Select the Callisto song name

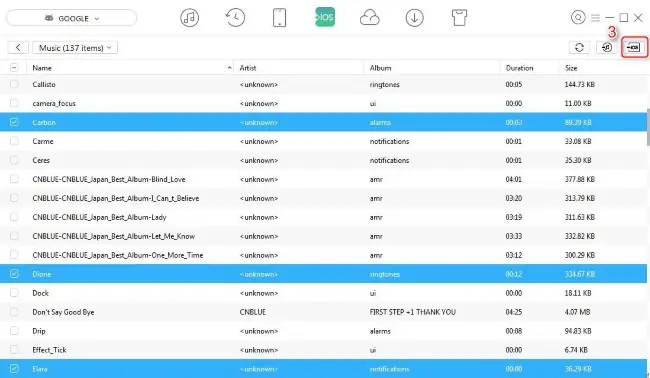coord(44,84)
